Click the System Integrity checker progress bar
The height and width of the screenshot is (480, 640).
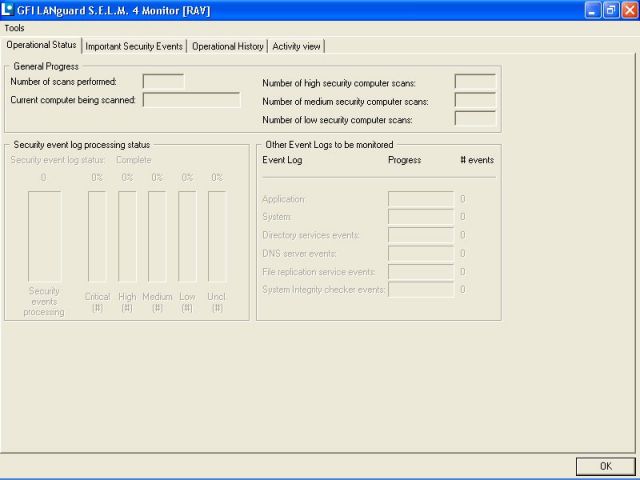[x=421, y=290]
